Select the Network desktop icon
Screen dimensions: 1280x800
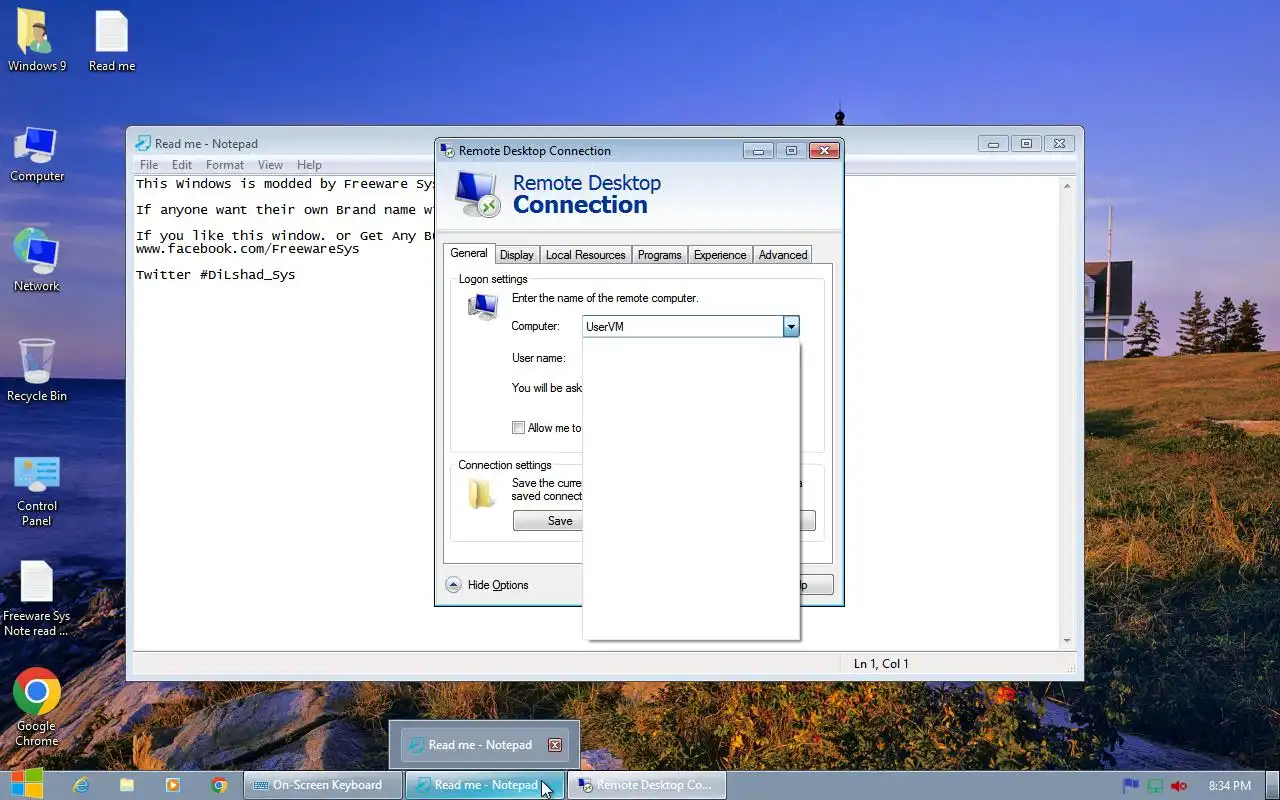(37, 262)
